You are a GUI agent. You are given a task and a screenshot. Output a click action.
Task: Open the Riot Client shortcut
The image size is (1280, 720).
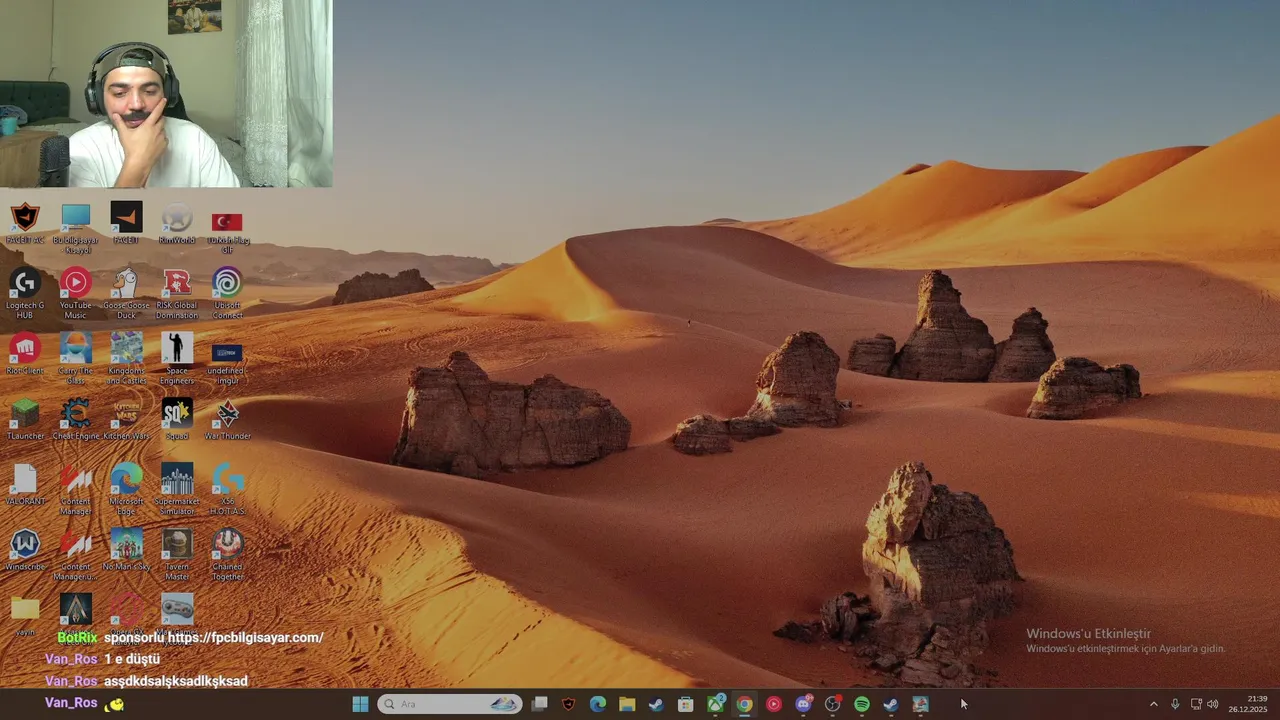click(25, 354)
